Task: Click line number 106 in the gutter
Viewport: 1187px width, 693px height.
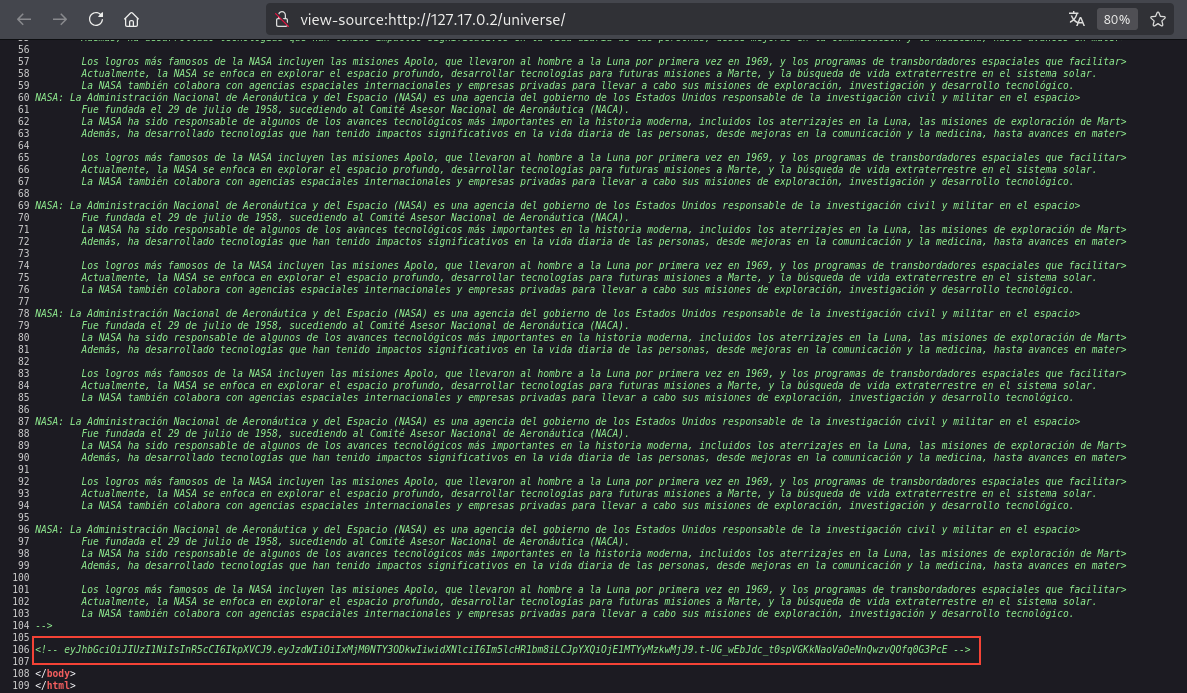Action: point(20,649)
